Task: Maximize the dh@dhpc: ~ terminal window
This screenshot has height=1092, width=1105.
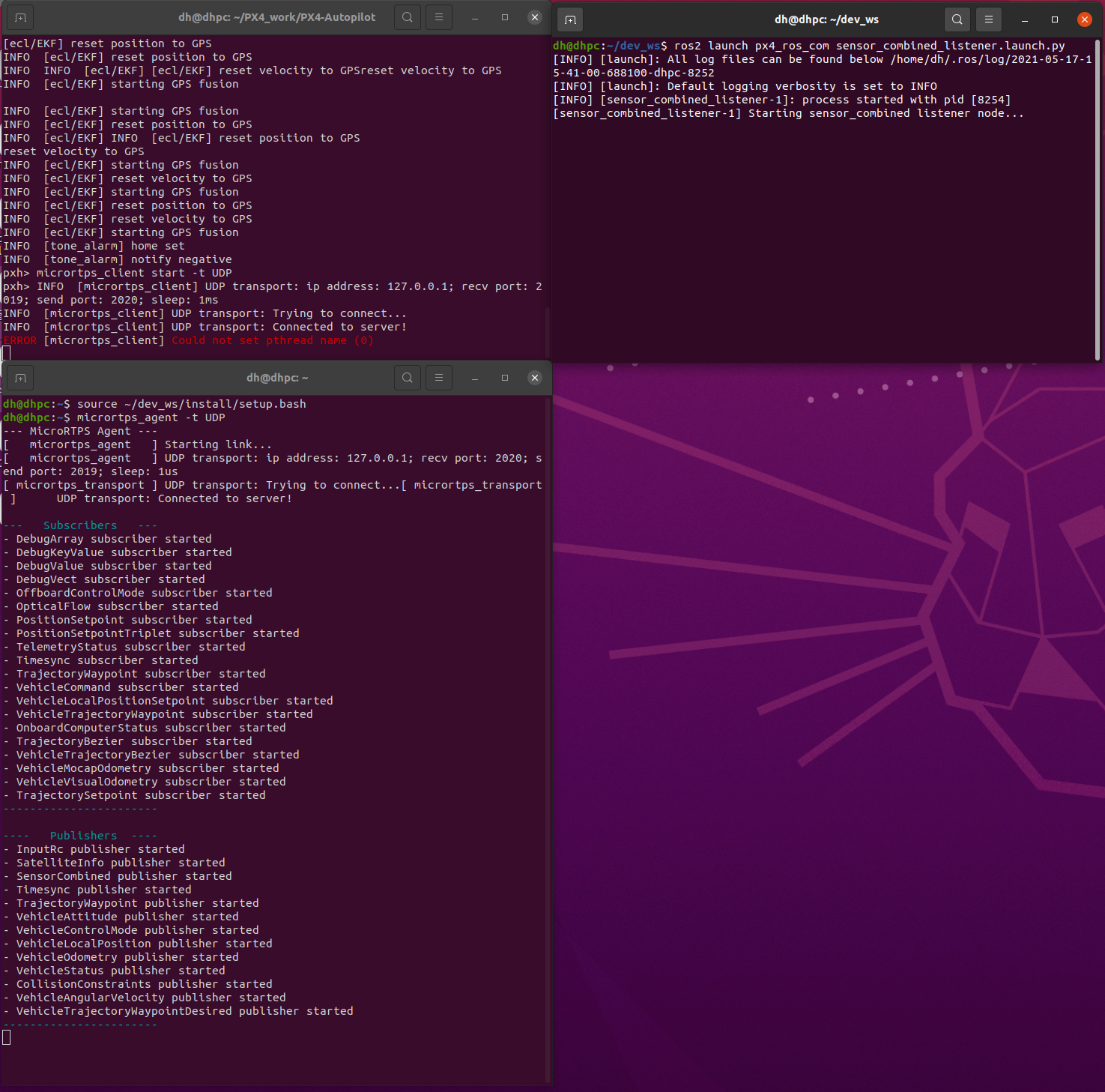Action: (x=505, y=378)
